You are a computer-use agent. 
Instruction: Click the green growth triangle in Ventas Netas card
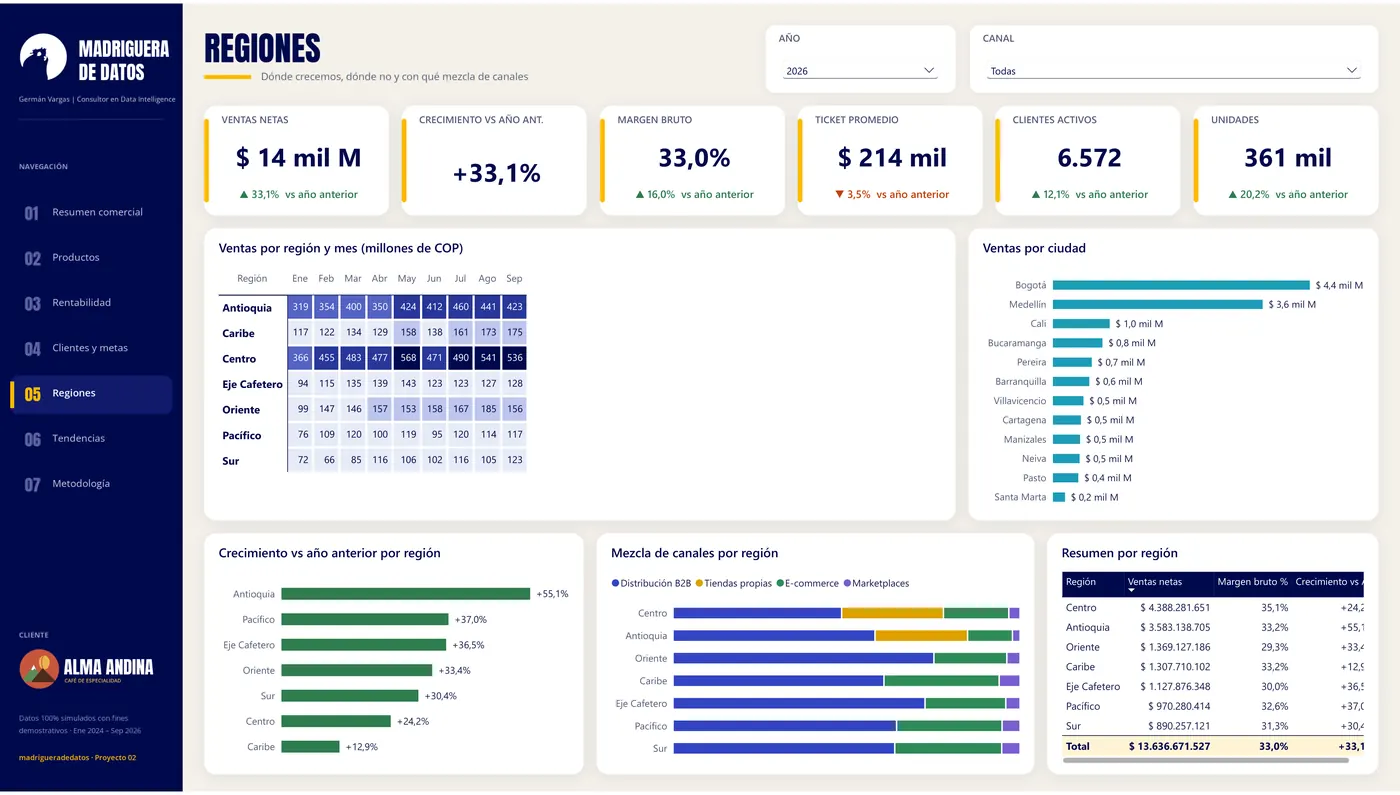[x=243, y=194]
